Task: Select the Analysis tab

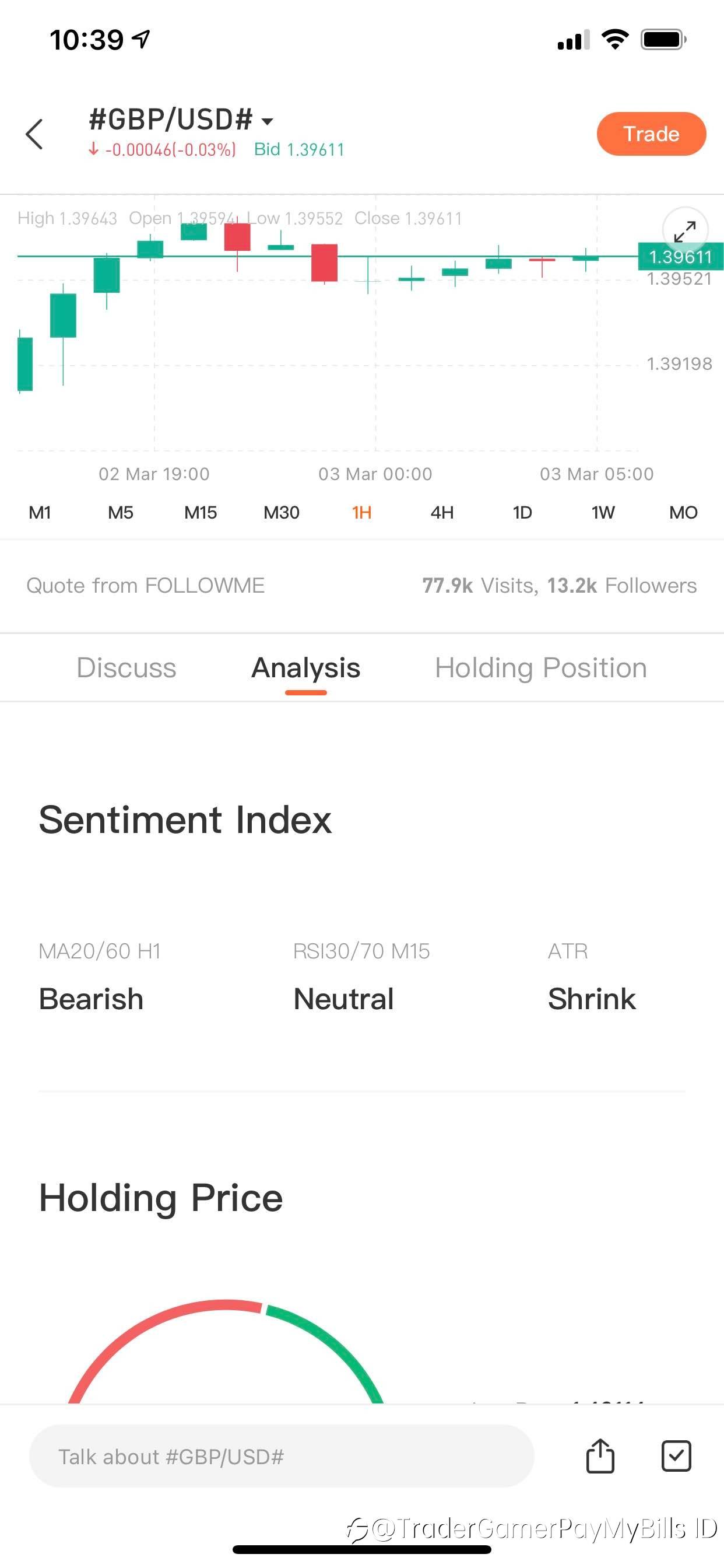Action: point(305,668)
